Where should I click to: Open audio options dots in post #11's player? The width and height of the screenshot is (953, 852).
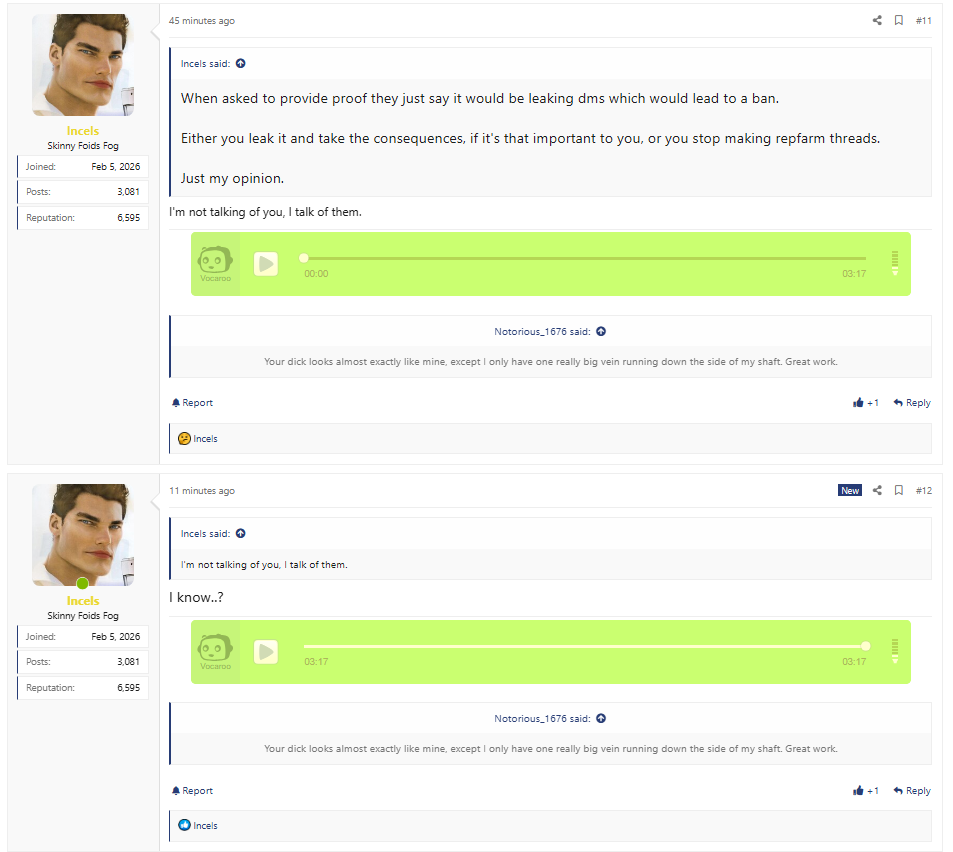(x=895, y=262)
